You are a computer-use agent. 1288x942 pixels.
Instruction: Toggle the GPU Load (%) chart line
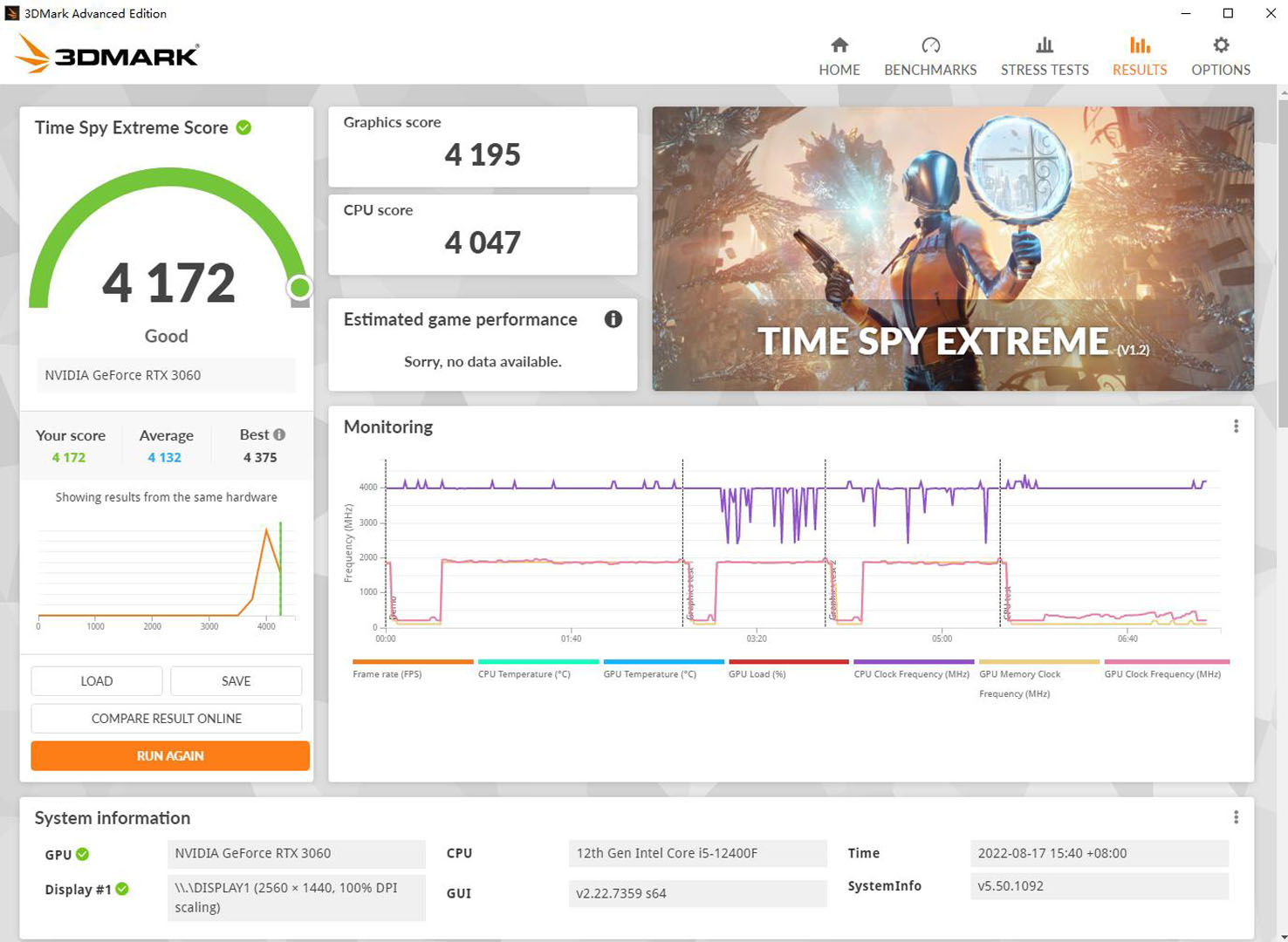click(756, 673)
